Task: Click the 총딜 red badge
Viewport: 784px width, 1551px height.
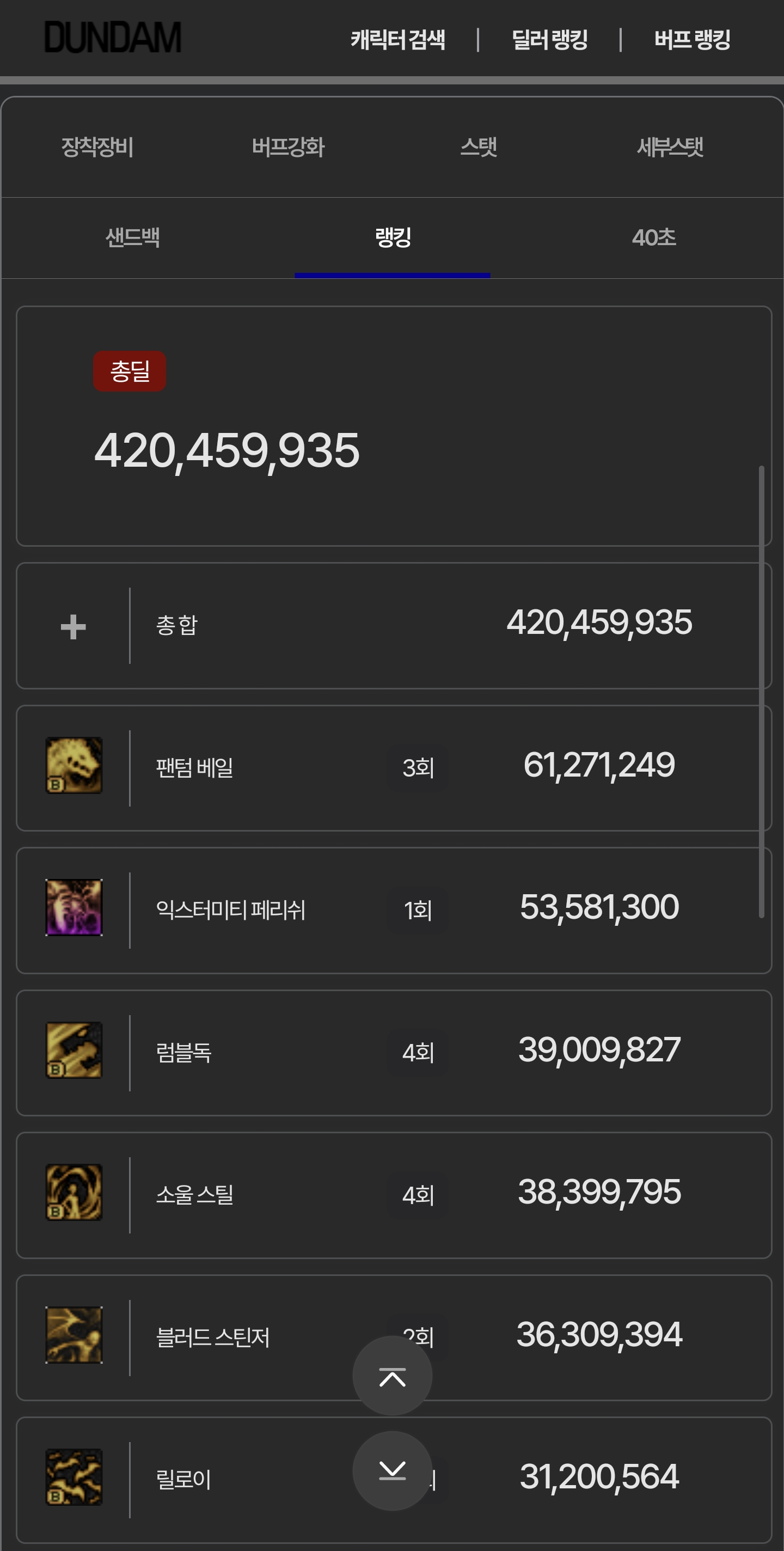Action: click(130, 371)
